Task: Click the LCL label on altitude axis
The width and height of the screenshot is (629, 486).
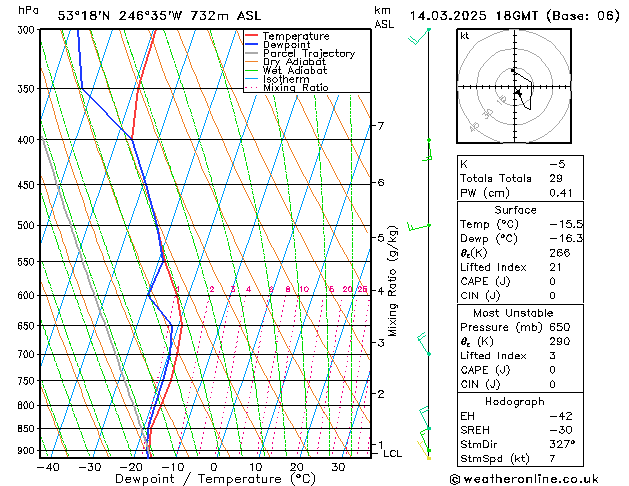Action: pos(392,454)
